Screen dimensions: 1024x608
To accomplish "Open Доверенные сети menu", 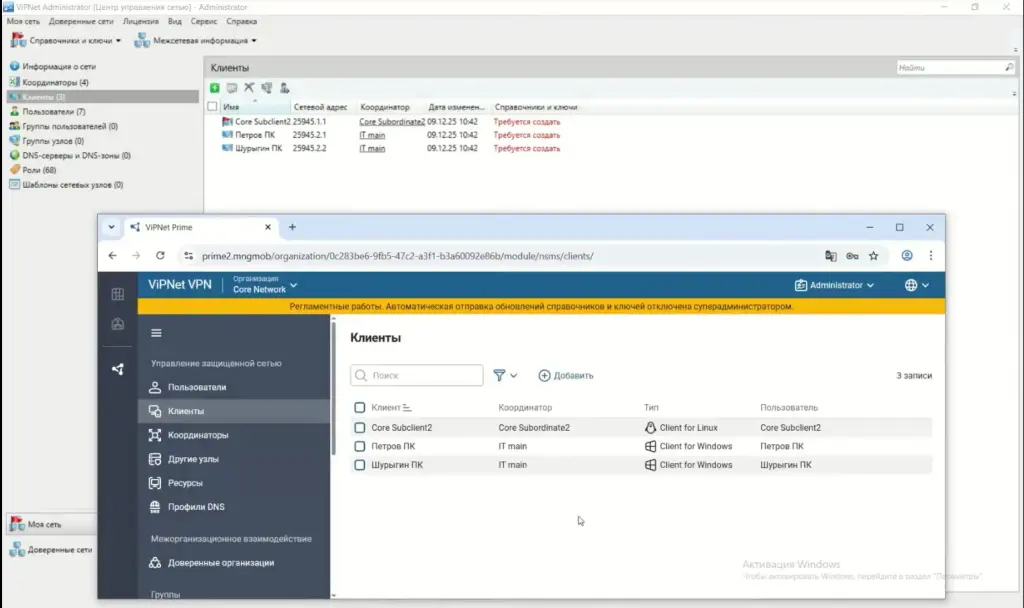I will [x=81, y=22].
